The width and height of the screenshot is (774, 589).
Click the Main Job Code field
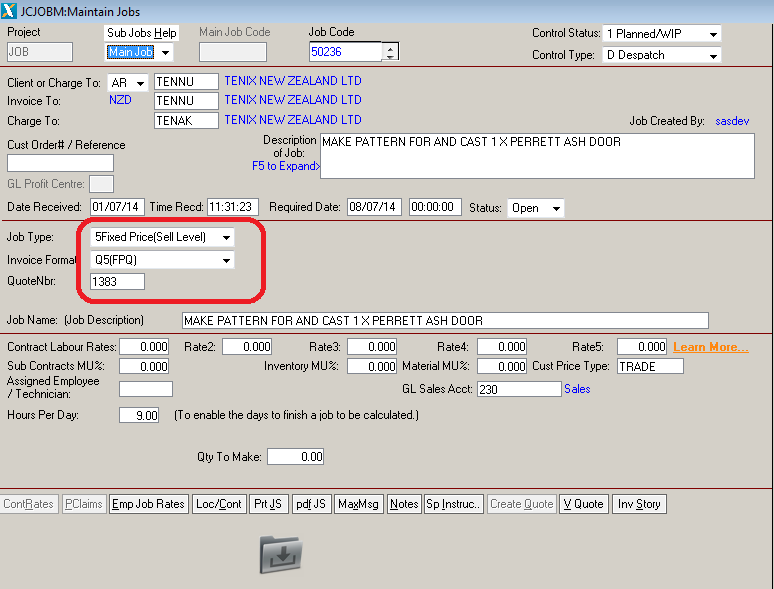(233, 52)
